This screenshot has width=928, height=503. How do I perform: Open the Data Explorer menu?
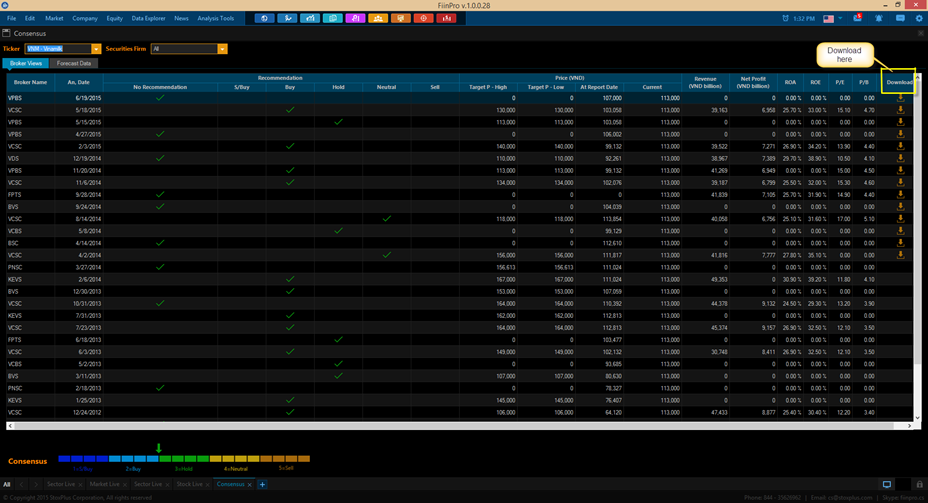coord(148,18)
